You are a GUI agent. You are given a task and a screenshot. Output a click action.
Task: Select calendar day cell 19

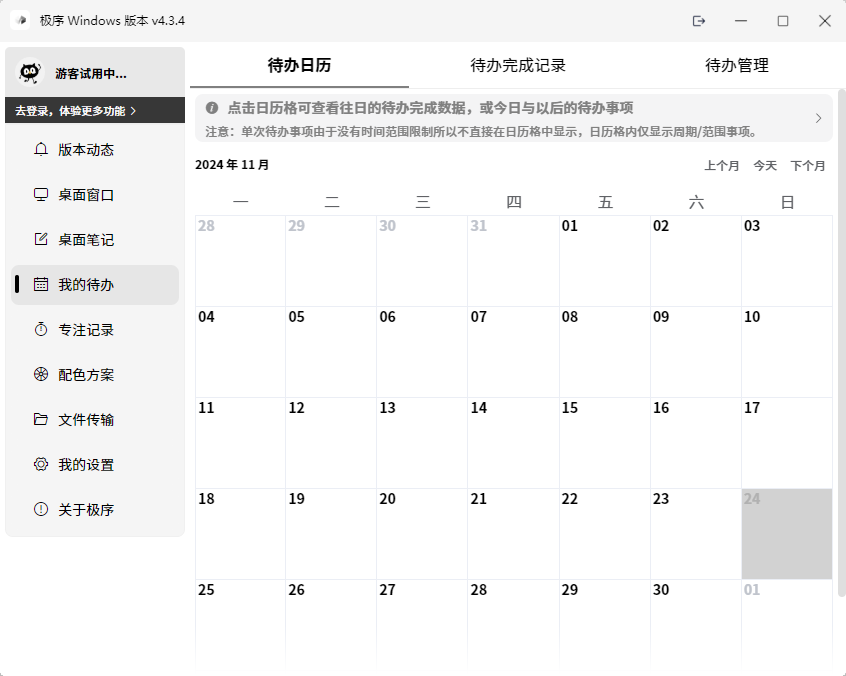tap(331, 534)
